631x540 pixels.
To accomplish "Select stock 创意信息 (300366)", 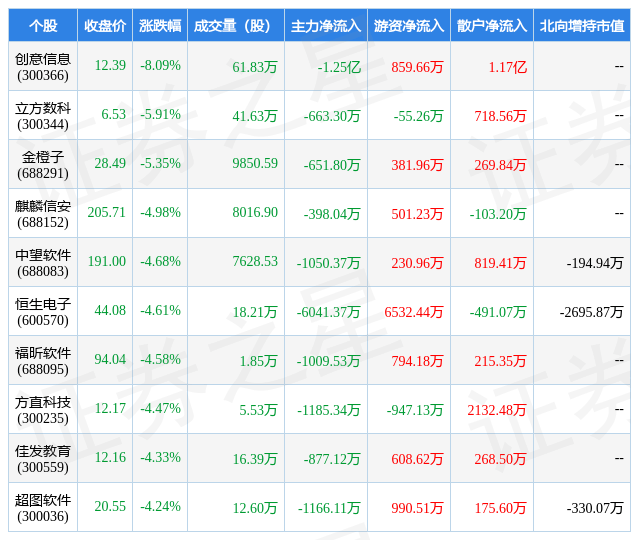I will (43, 67).
